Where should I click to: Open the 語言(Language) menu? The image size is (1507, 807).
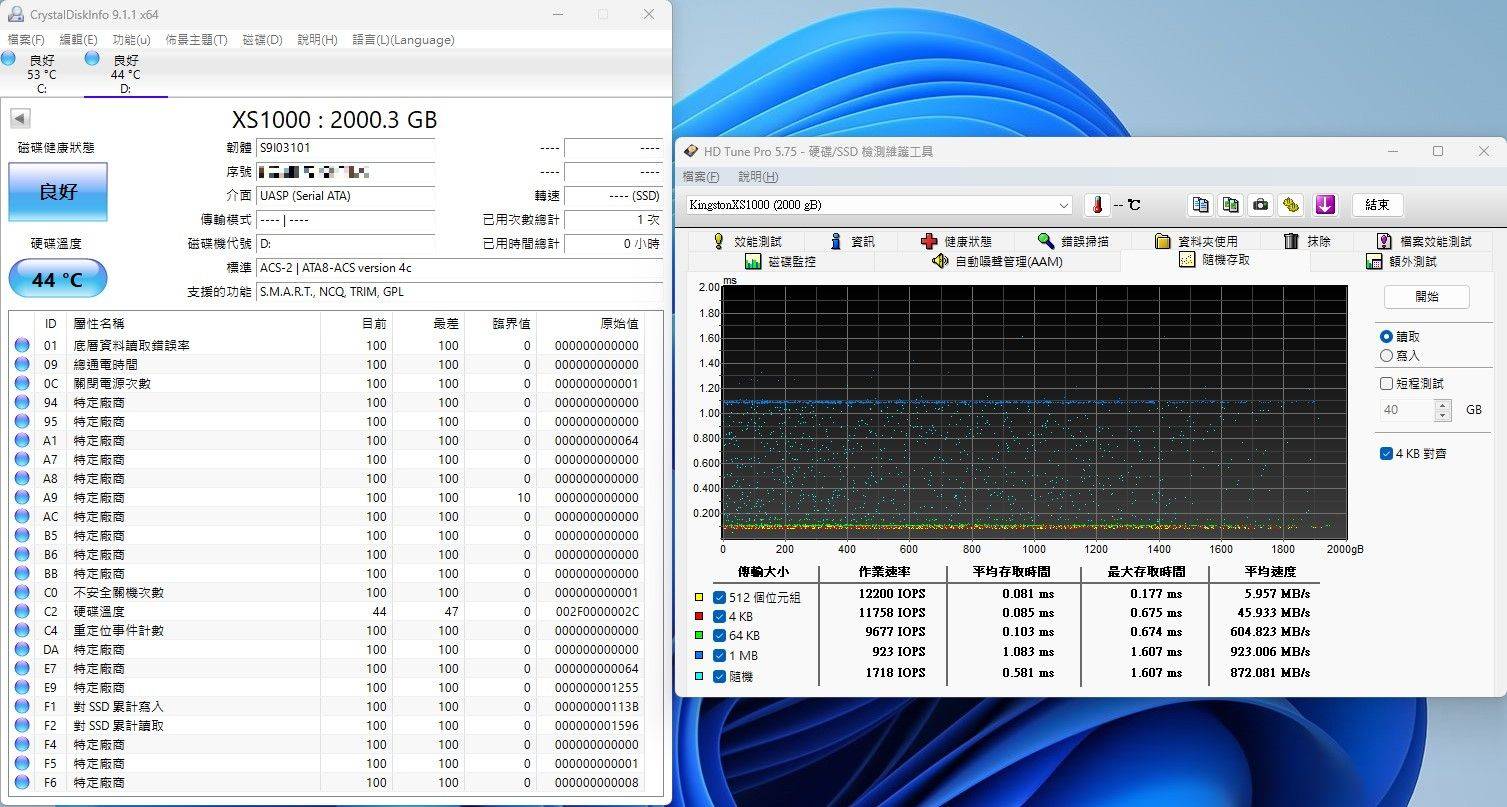pos(403,40)
